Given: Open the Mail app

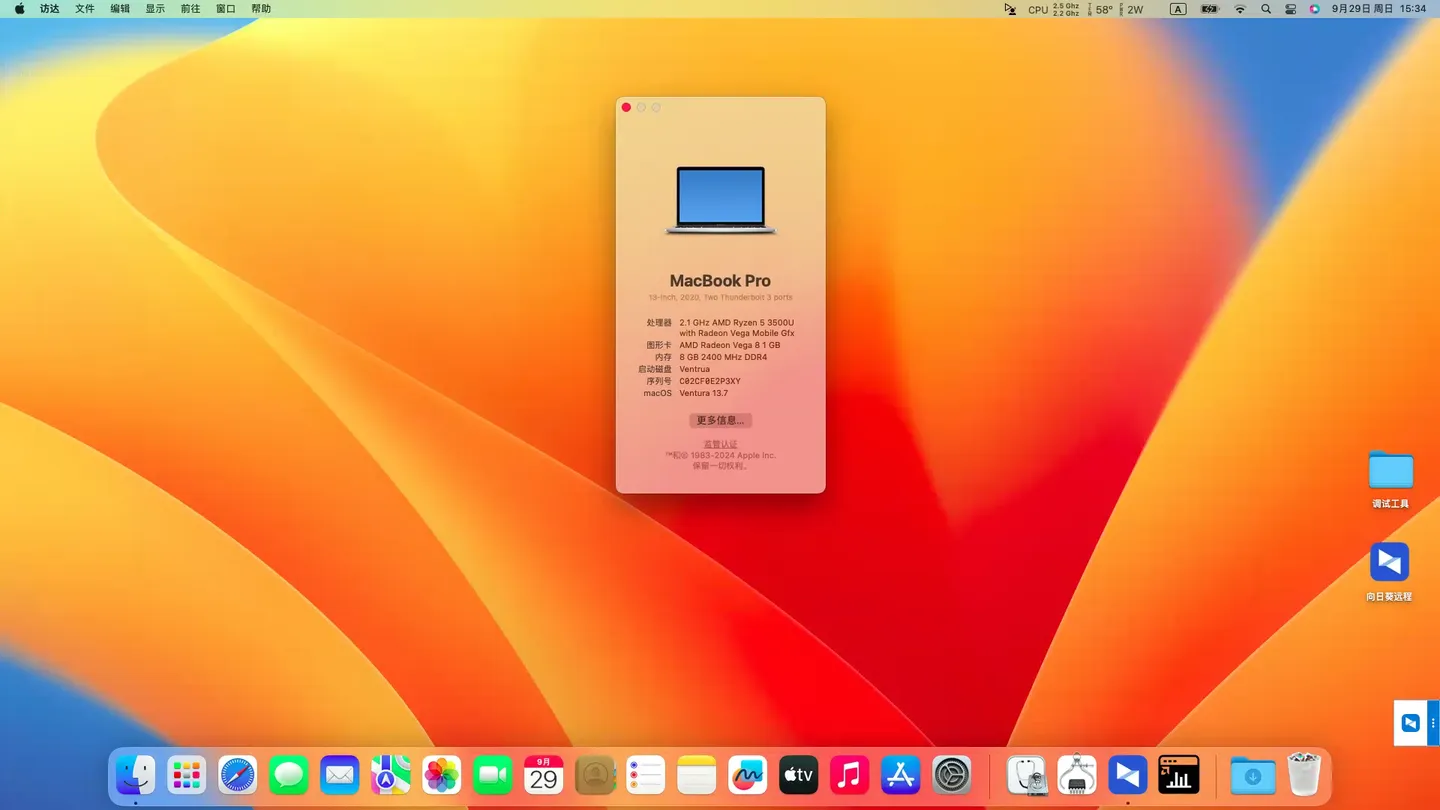Looking at the screenshot, I should click(339, 774).
